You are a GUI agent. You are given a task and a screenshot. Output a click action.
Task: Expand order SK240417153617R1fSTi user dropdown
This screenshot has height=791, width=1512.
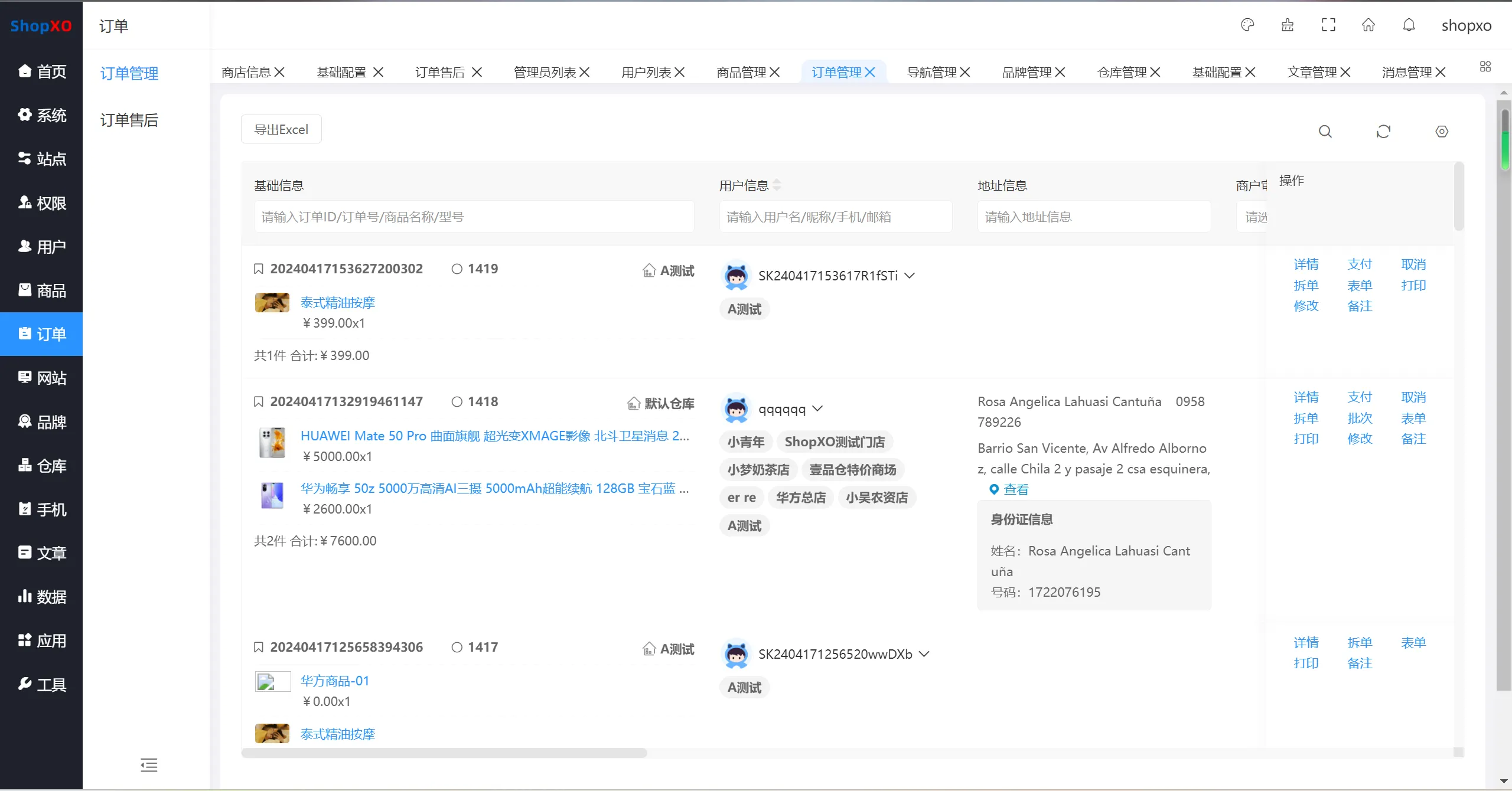[909, 275]
